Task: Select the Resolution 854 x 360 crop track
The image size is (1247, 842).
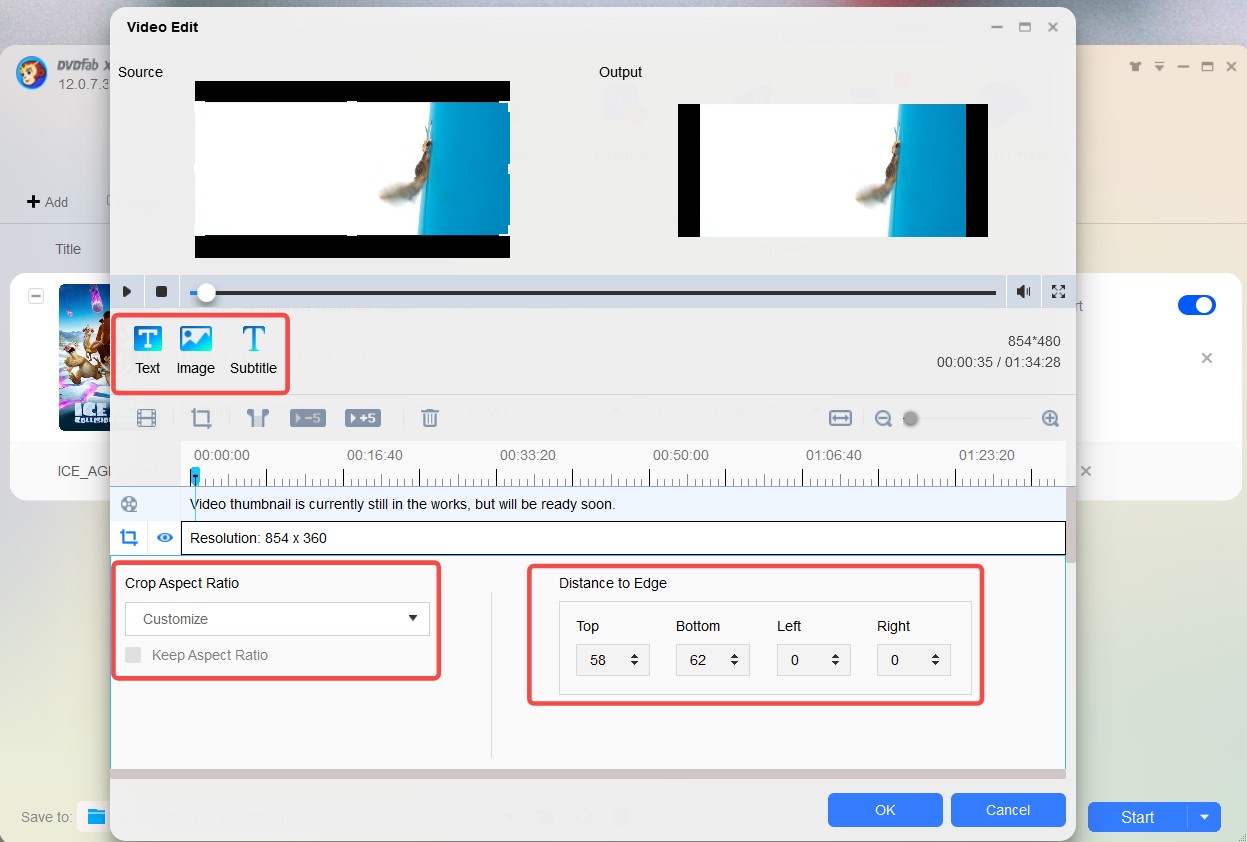Action: tap(623, 538)
